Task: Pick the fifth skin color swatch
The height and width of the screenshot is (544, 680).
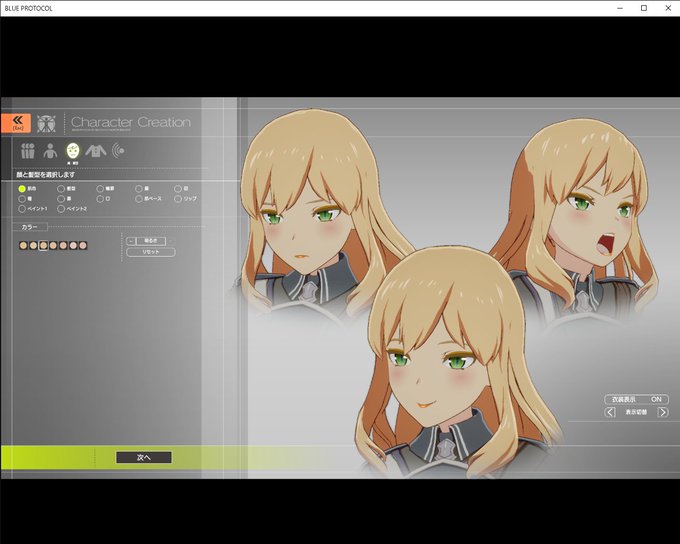Action: point(63,246)
